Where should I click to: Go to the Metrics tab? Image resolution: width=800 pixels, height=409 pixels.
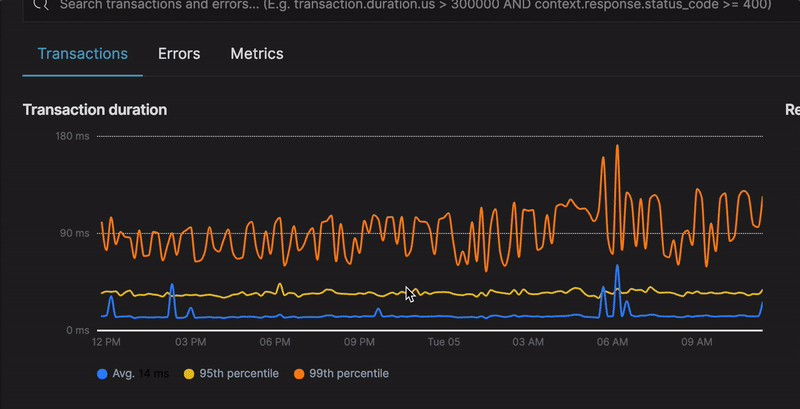(x=257, y=54)
